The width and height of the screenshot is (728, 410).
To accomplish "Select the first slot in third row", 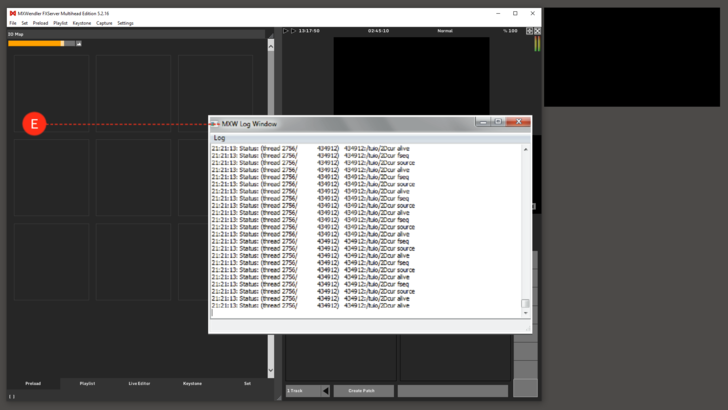I will [x=51, y=262].
